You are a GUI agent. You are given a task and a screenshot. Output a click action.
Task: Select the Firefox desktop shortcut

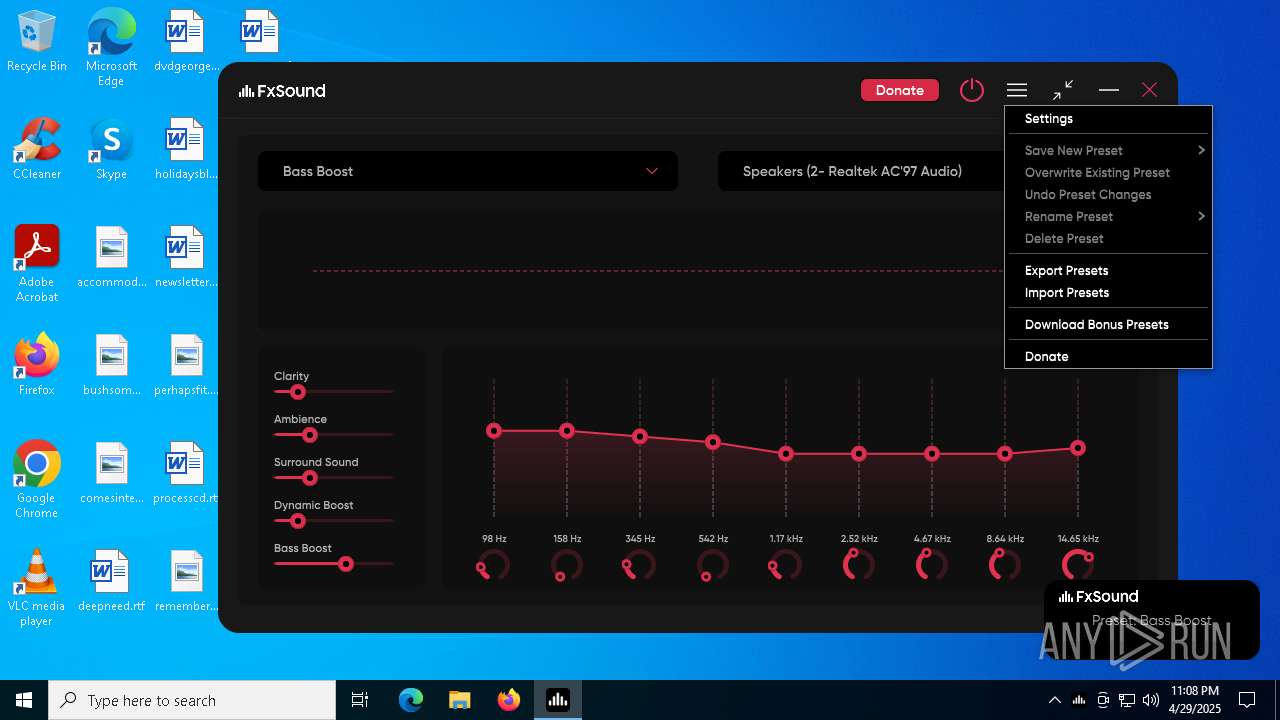pos(37,365)
